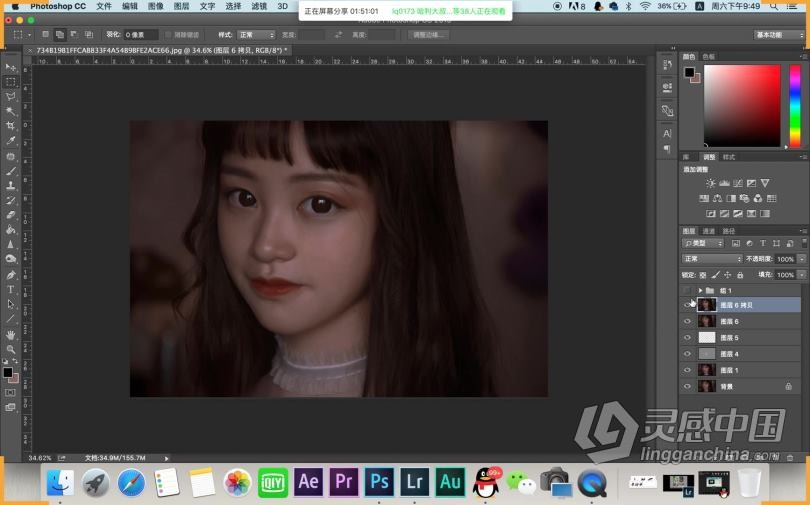Add a Channel Mixer adjustment
This screenshot has width=810, height=505.
[758, 198]
